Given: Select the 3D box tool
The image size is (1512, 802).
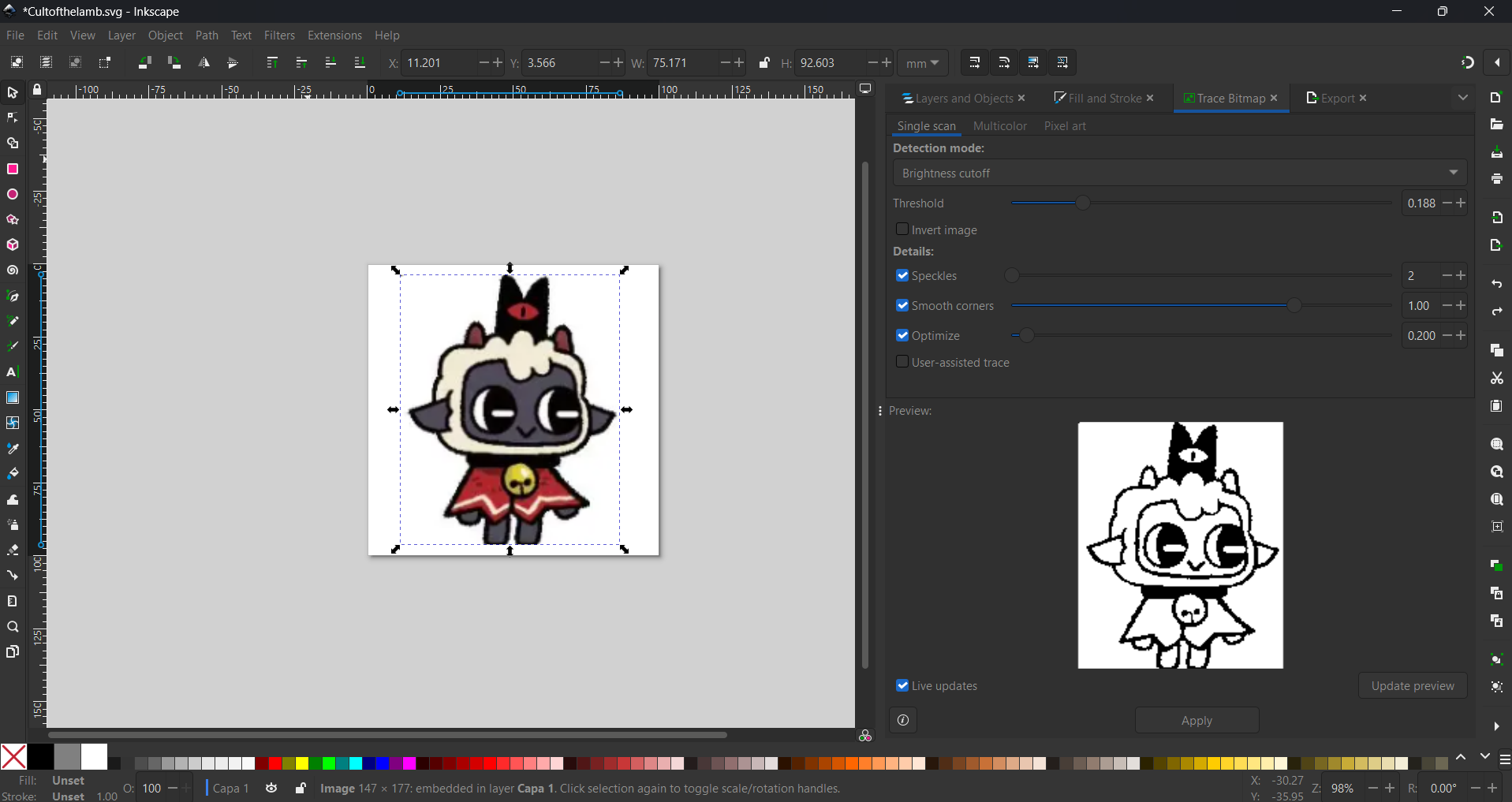Looking at the screenshot, I should [13, 245].
